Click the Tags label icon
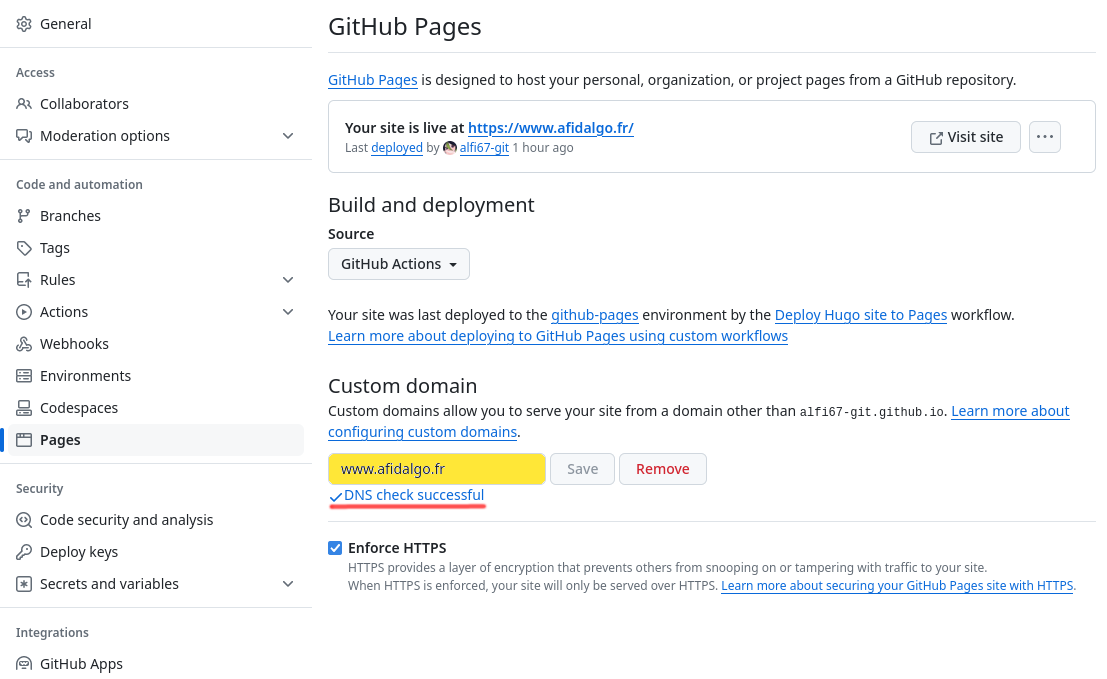The height and width of the screenshot is (679, 1107). click(x=24, y=248)
